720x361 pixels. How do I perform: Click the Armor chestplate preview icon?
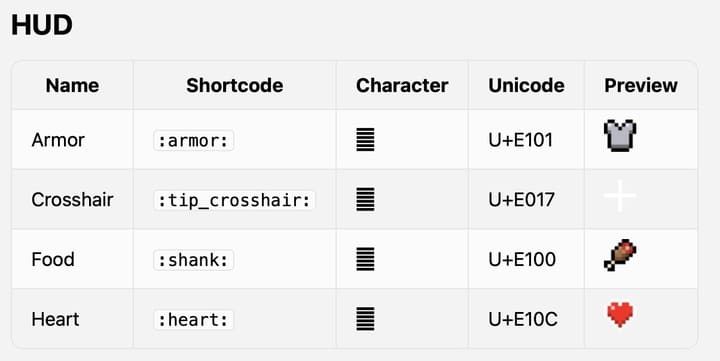(620, 135)
